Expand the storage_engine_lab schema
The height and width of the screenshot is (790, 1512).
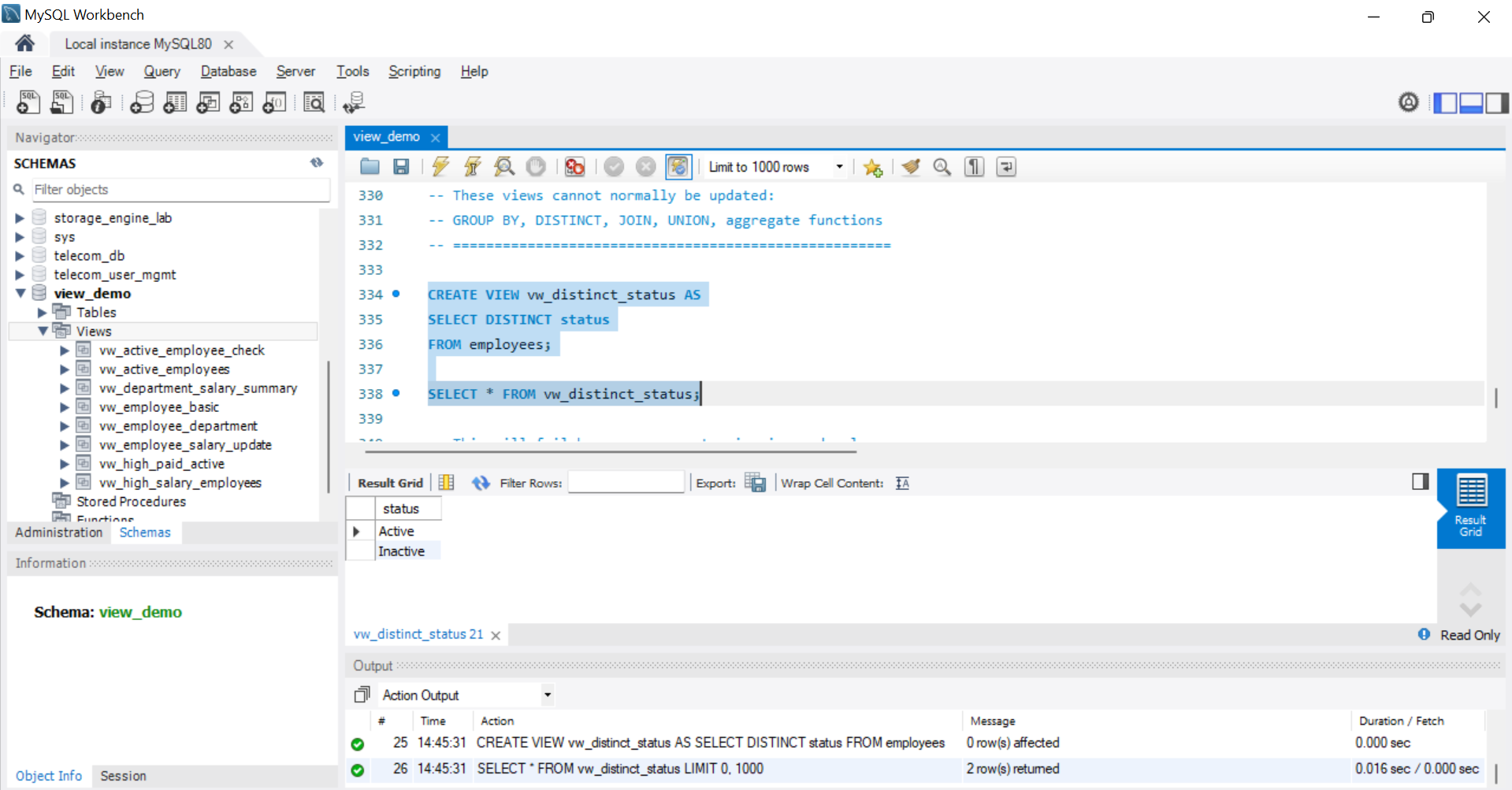pyautogui.click(x=20, y=218)
